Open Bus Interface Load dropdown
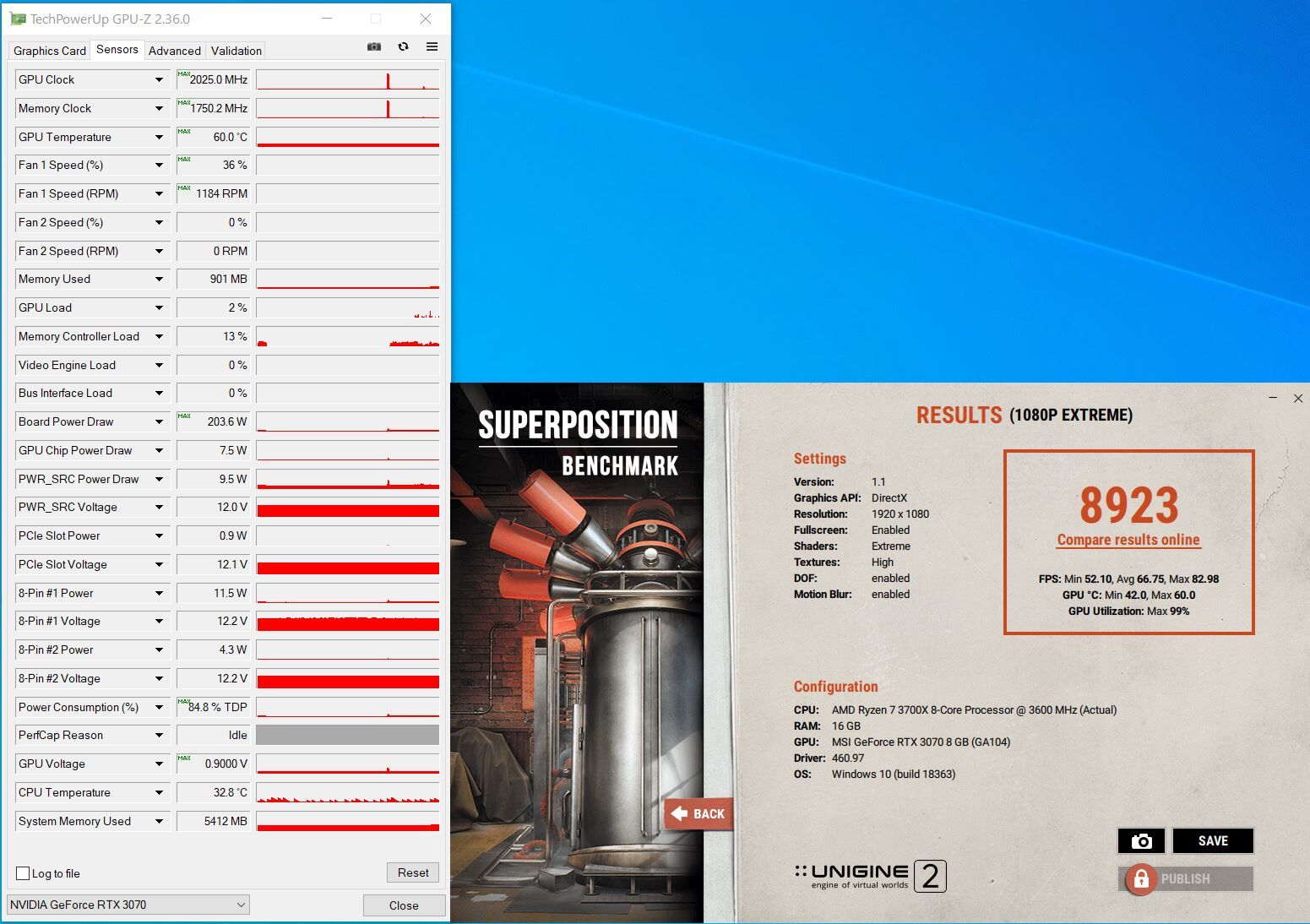This screenshot has height=924, width=1310. pos(159,393)
